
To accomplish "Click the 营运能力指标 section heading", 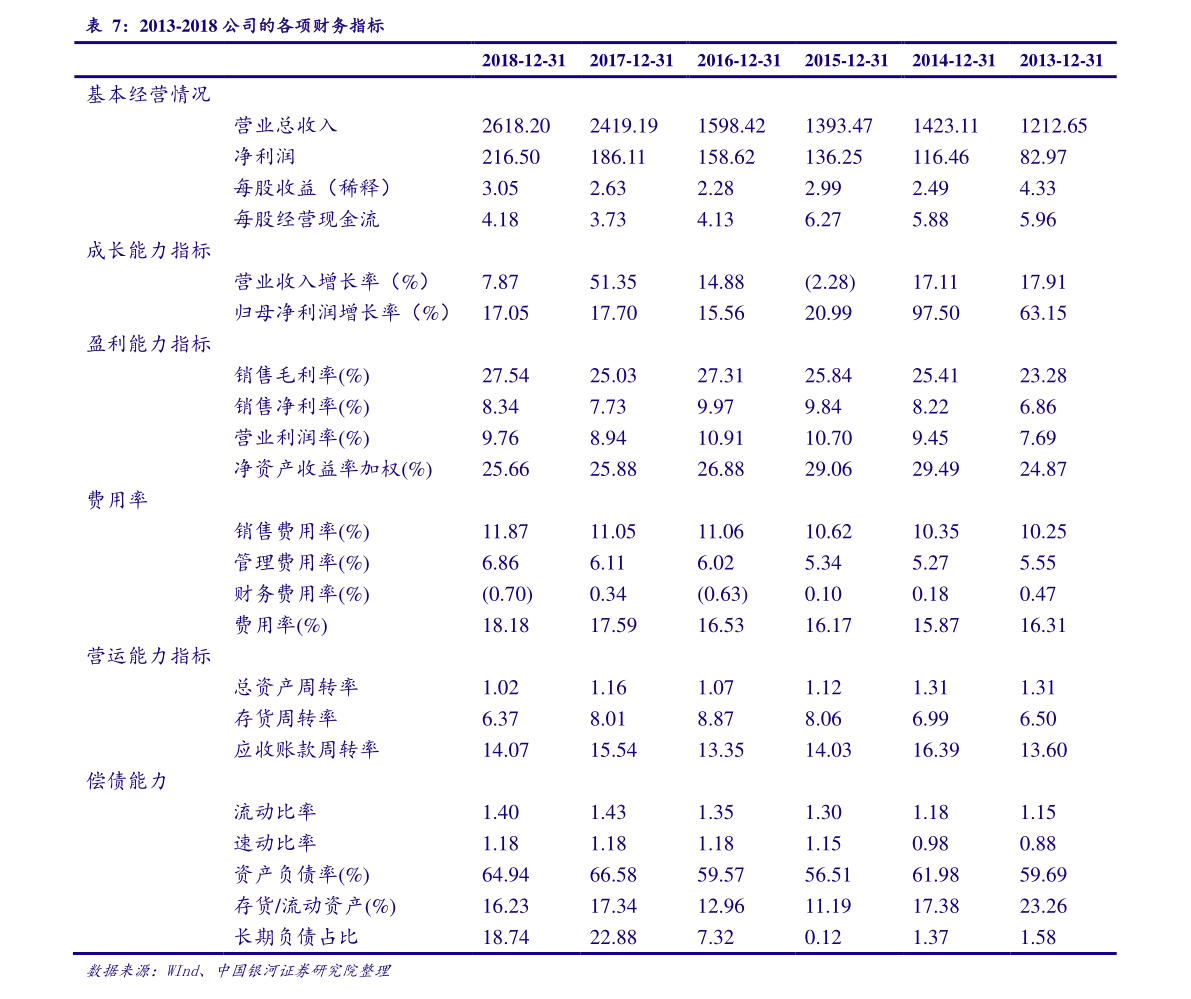I will [x=148, y=657].
